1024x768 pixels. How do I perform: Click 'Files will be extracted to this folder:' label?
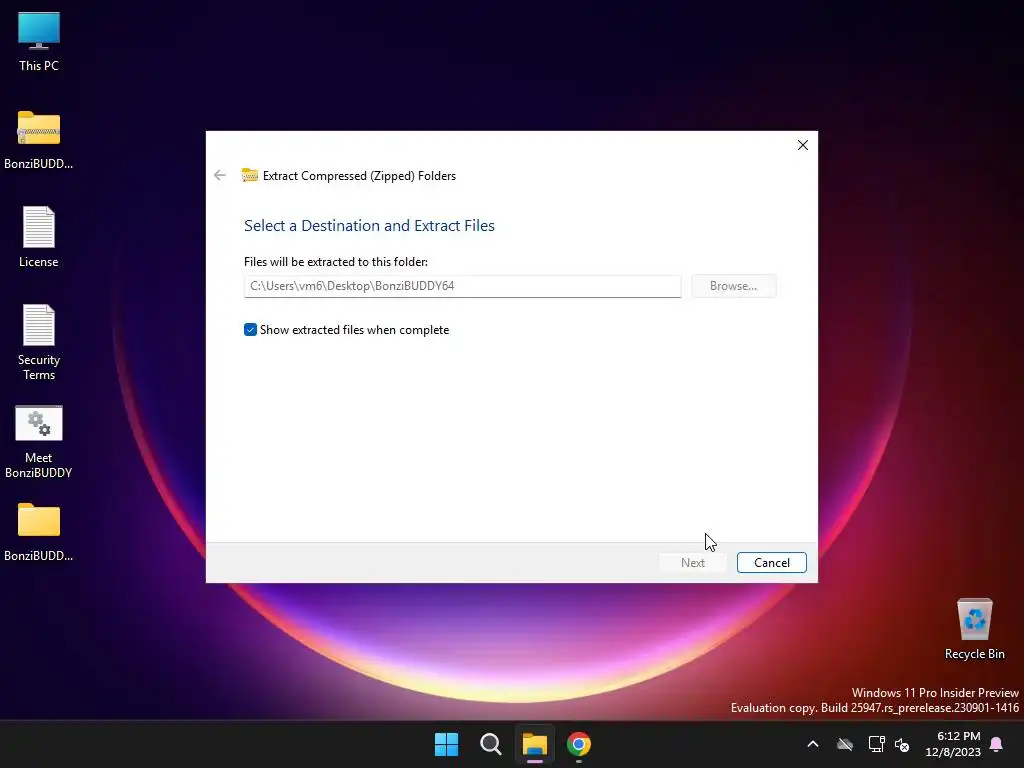coord(336,262)
